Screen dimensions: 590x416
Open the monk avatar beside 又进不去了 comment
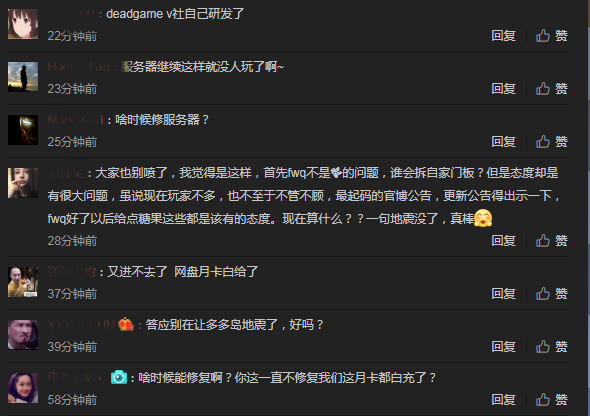[23, 282]
